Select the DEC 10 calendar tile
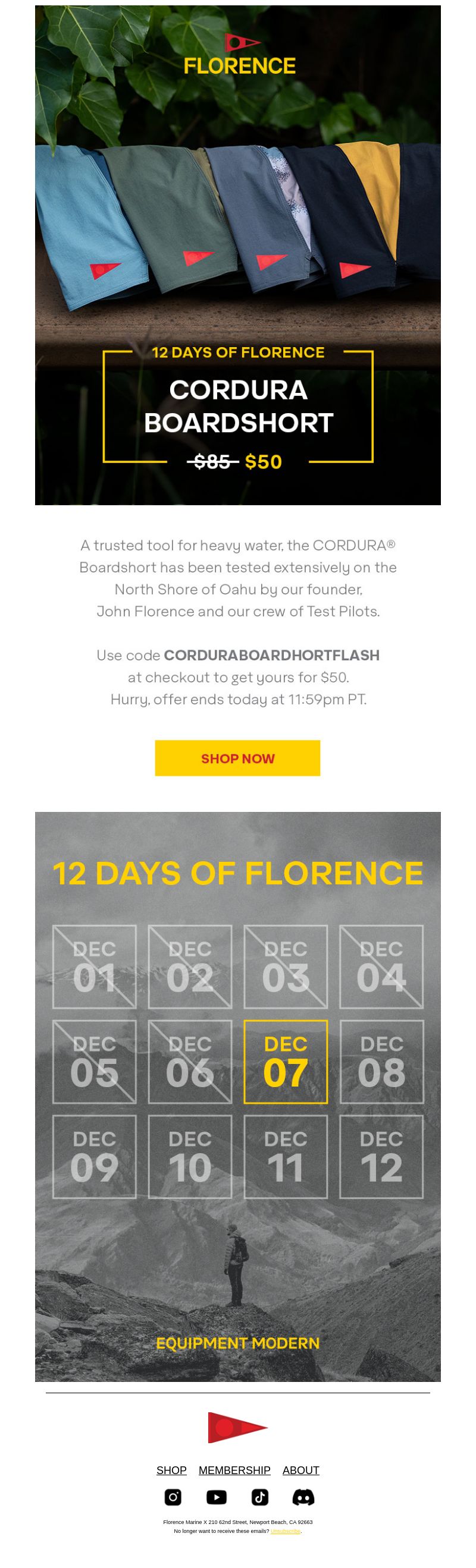This screenshot has width=476, height=1568. (190, 1157)
